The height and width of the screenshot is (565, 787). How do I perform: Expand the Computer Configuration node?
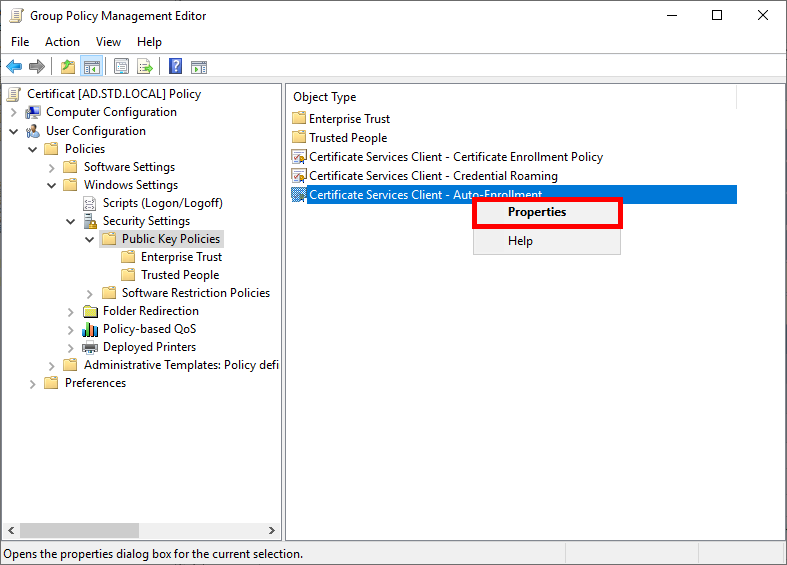point(14,112)
